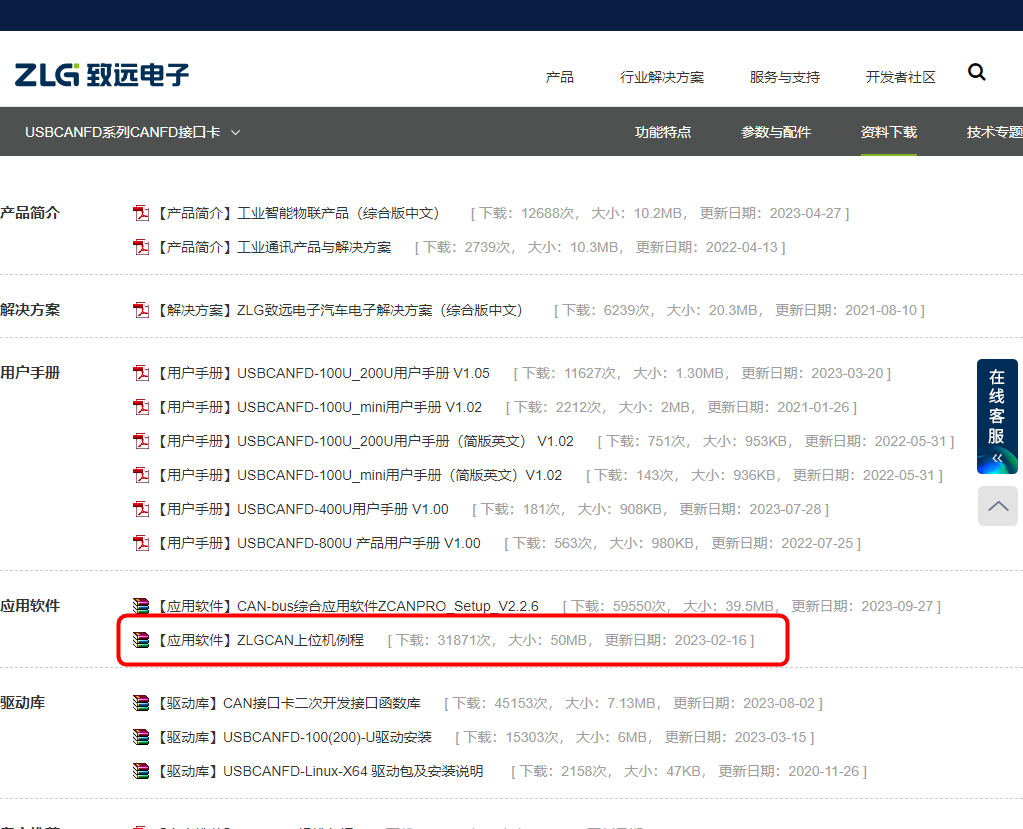1023x829 pixels.
Task: Open USBCANFD-100U_mini用户手册（简版英文）link
Action: pyautogui.click(x=359, y=475)
